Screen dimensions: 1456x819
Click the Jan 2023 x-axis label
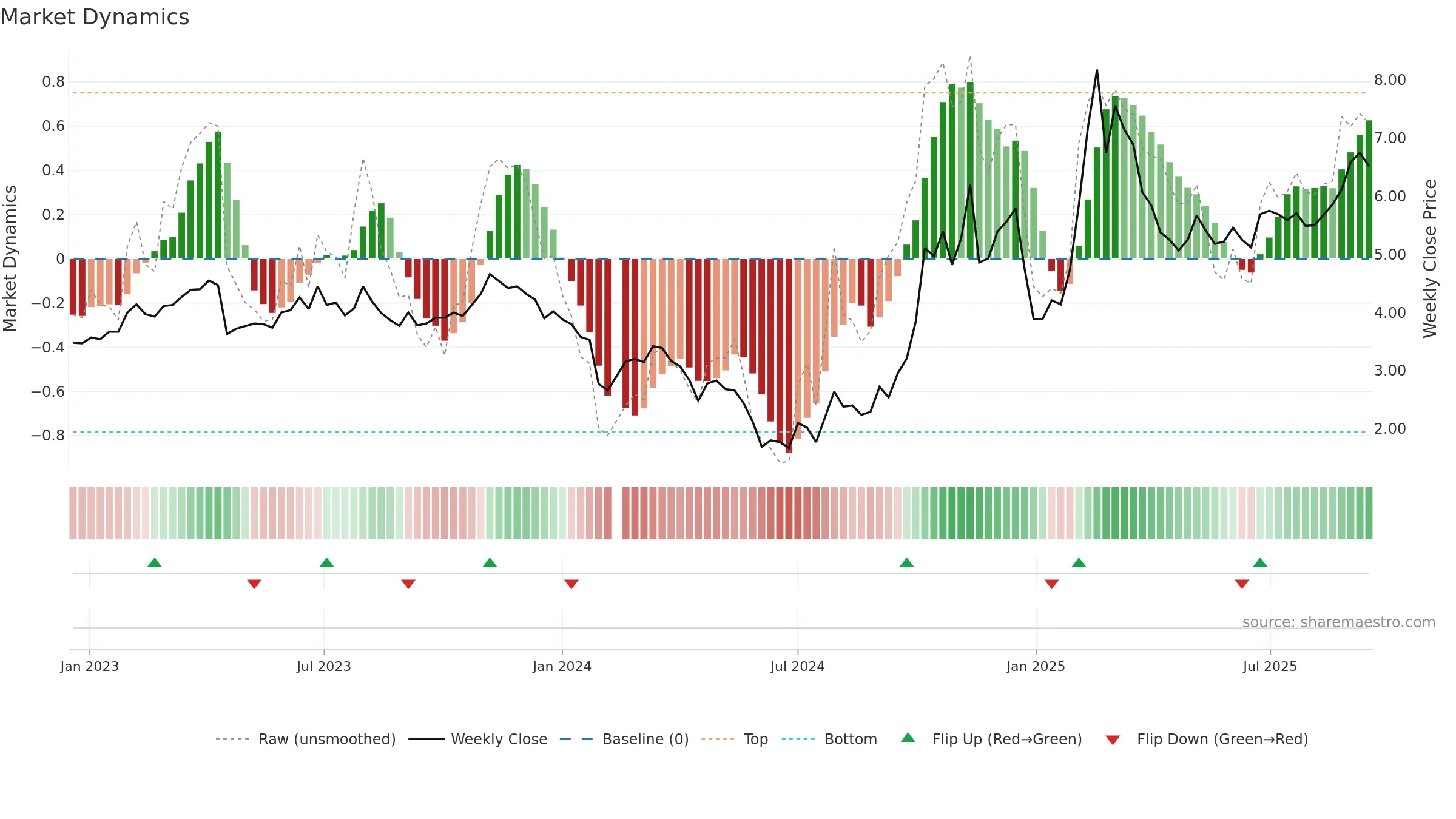[90, 666]
